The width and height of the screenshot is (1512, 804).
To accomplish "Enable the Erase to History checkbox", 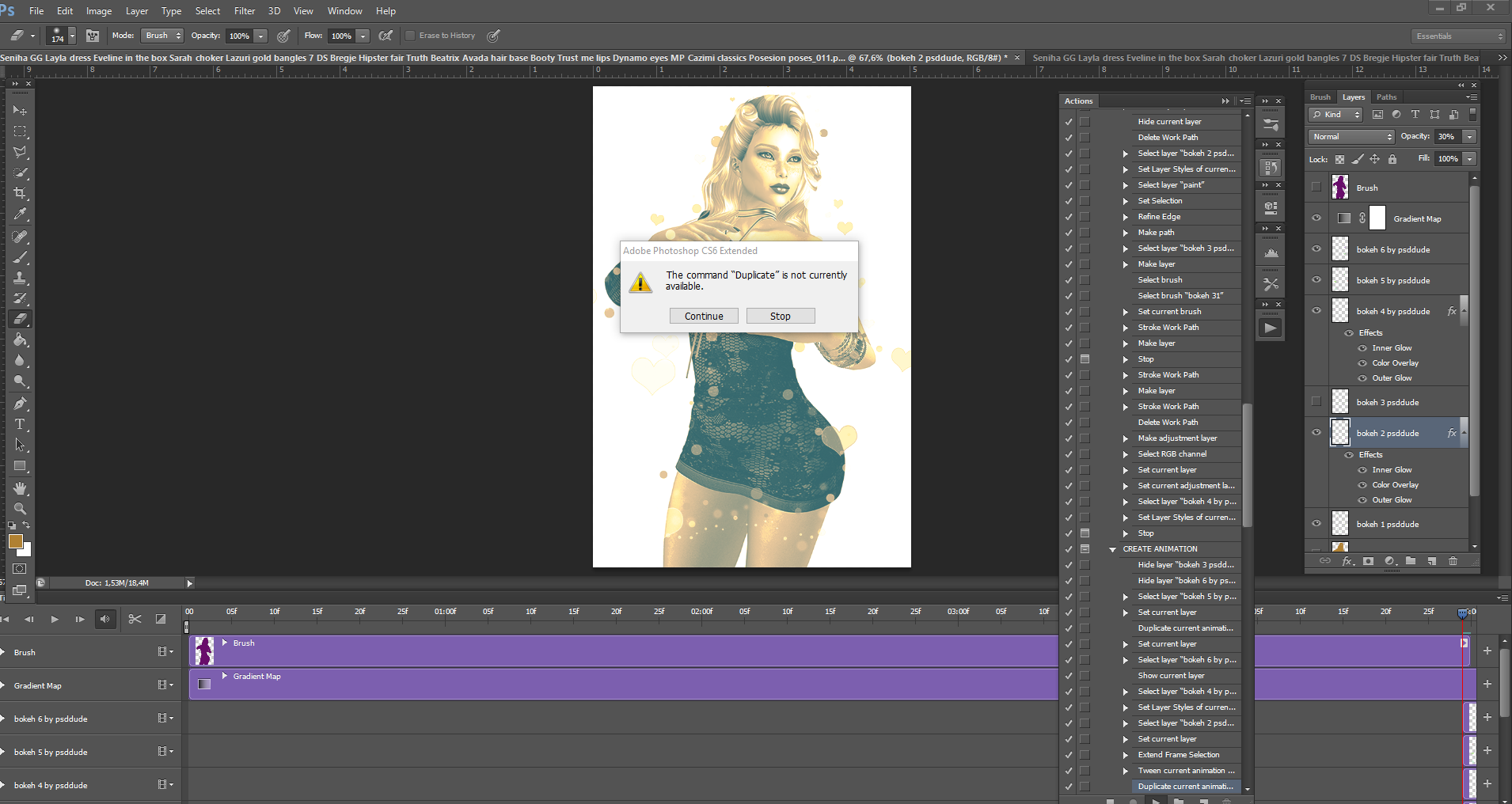I will pos(410,36).
